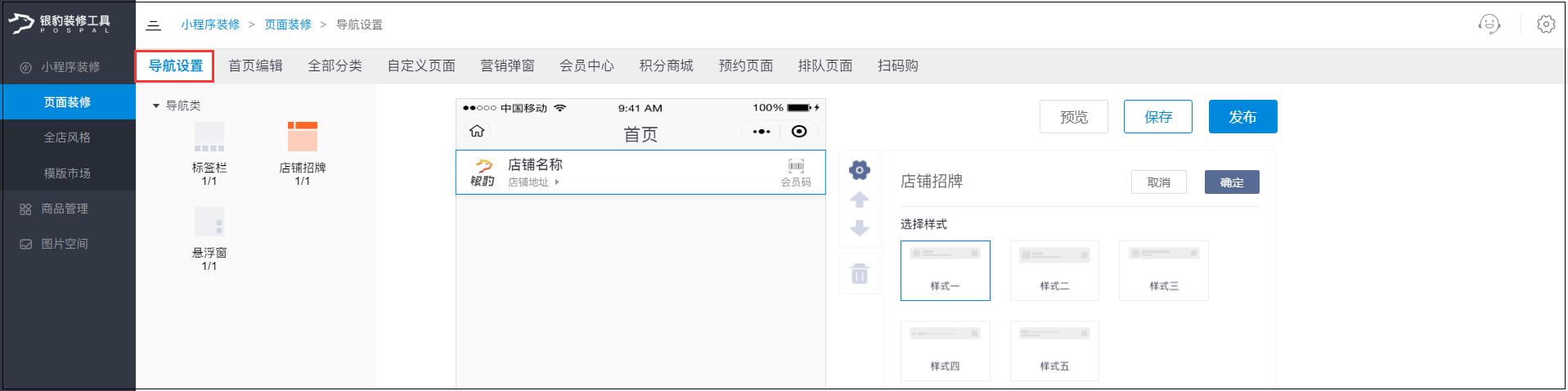Tap the 会员码 barcode icon
Image resolution: width=1568 pixels, height=391 pixels.
pyautogui.click(x=795, y=167)
